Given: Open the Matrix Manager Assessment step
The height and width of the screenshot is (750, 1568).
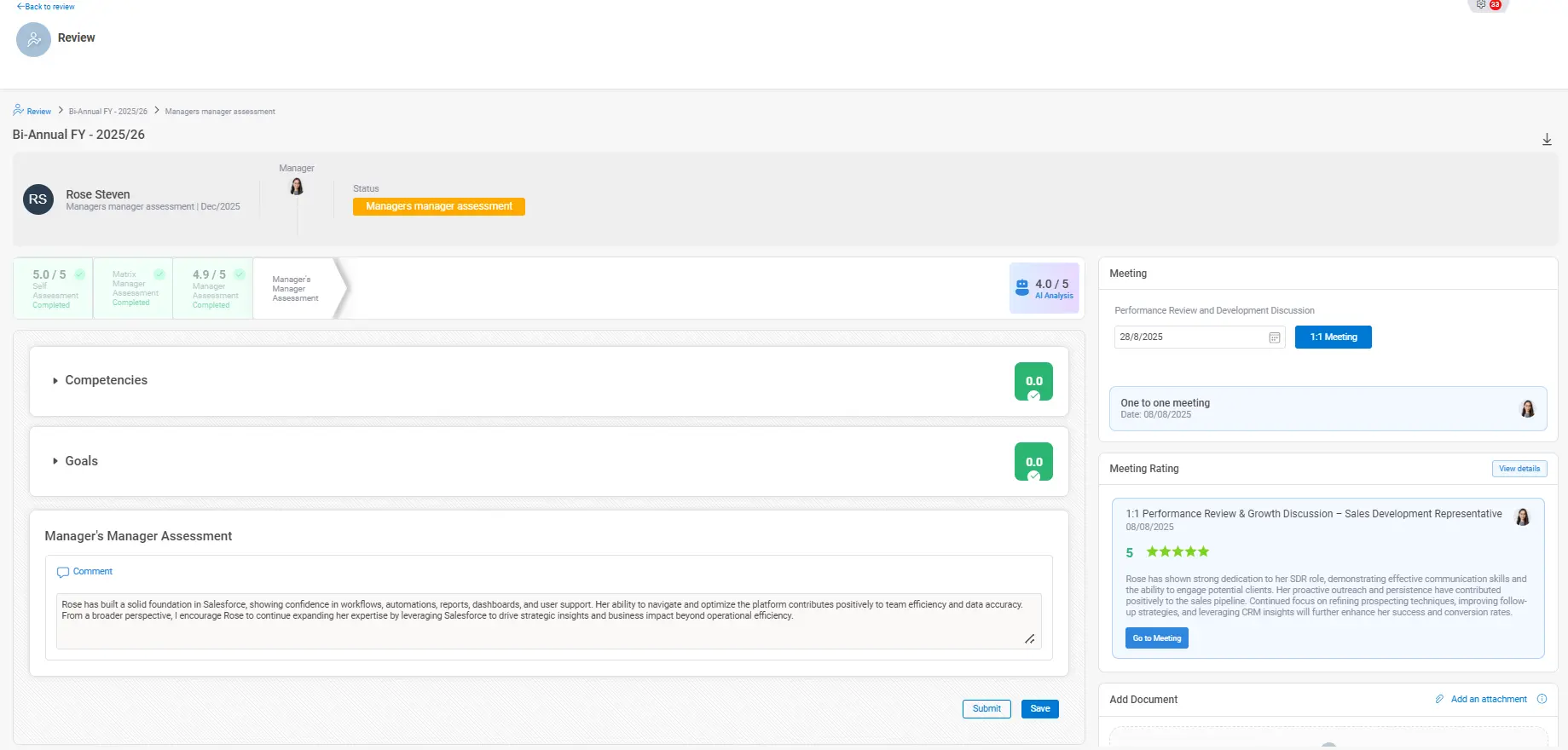Looking at the screenshot, I should click(x=133, y=289).
